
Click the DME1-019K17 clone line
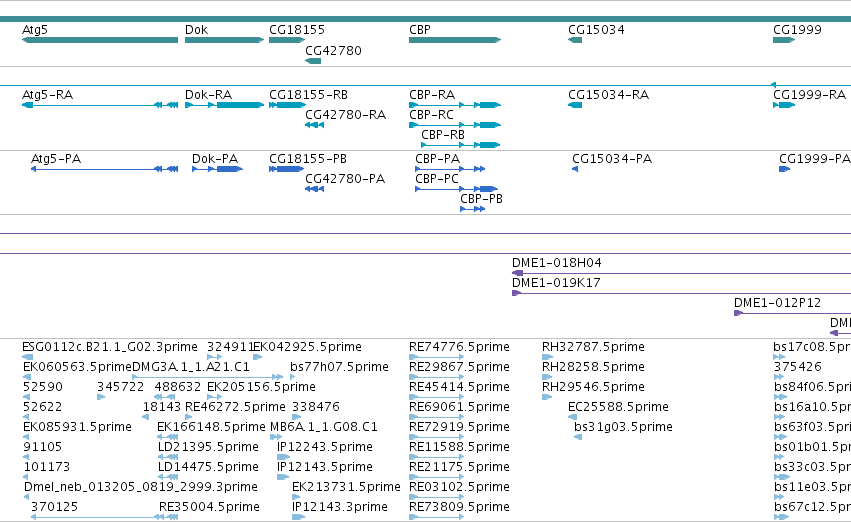681,294
